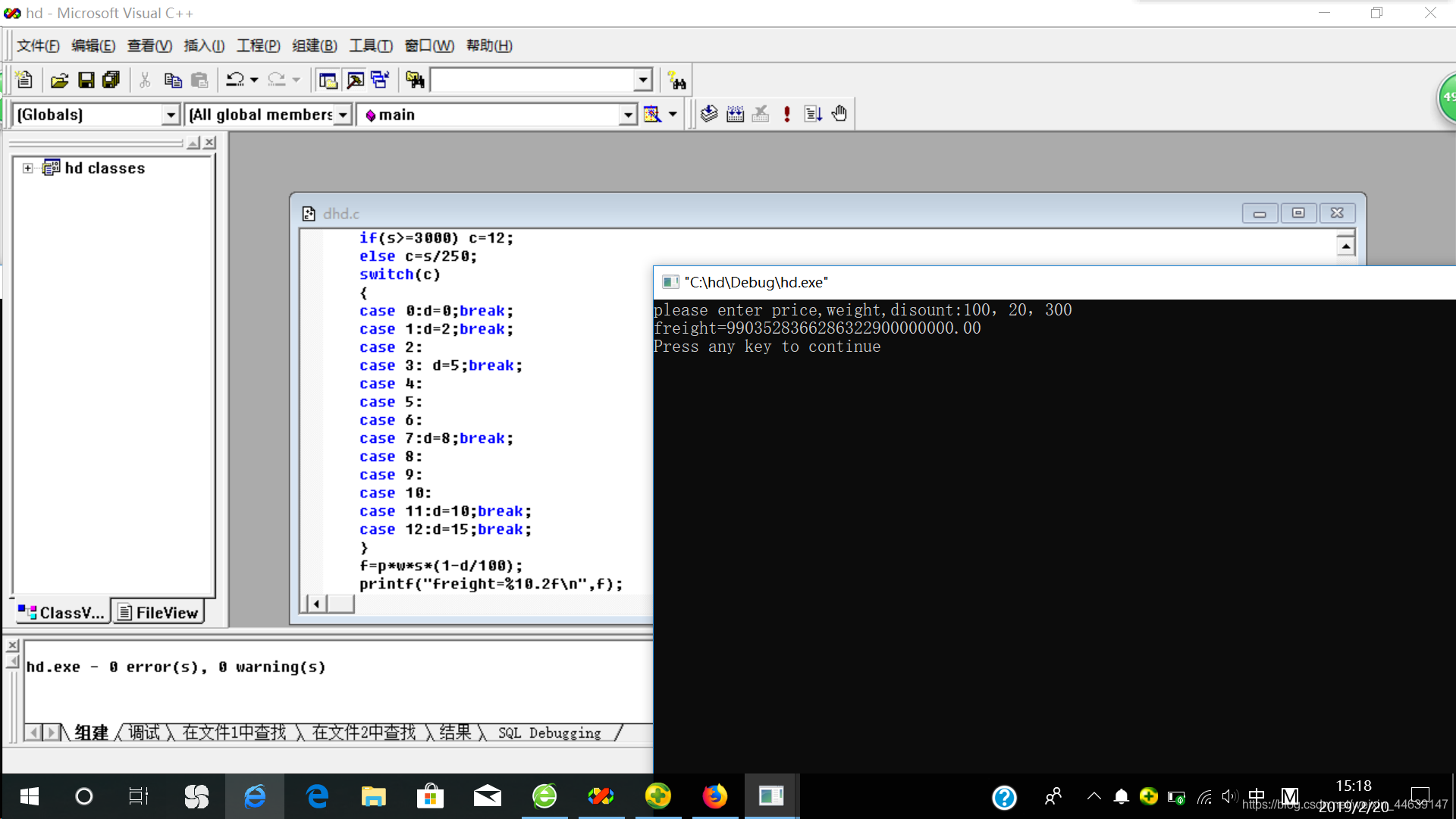This screenshot has height=819, width=1456.
Task: Click the code editor scroll-up arrow
Action: pyautogui.click(x=1346, y=246)
